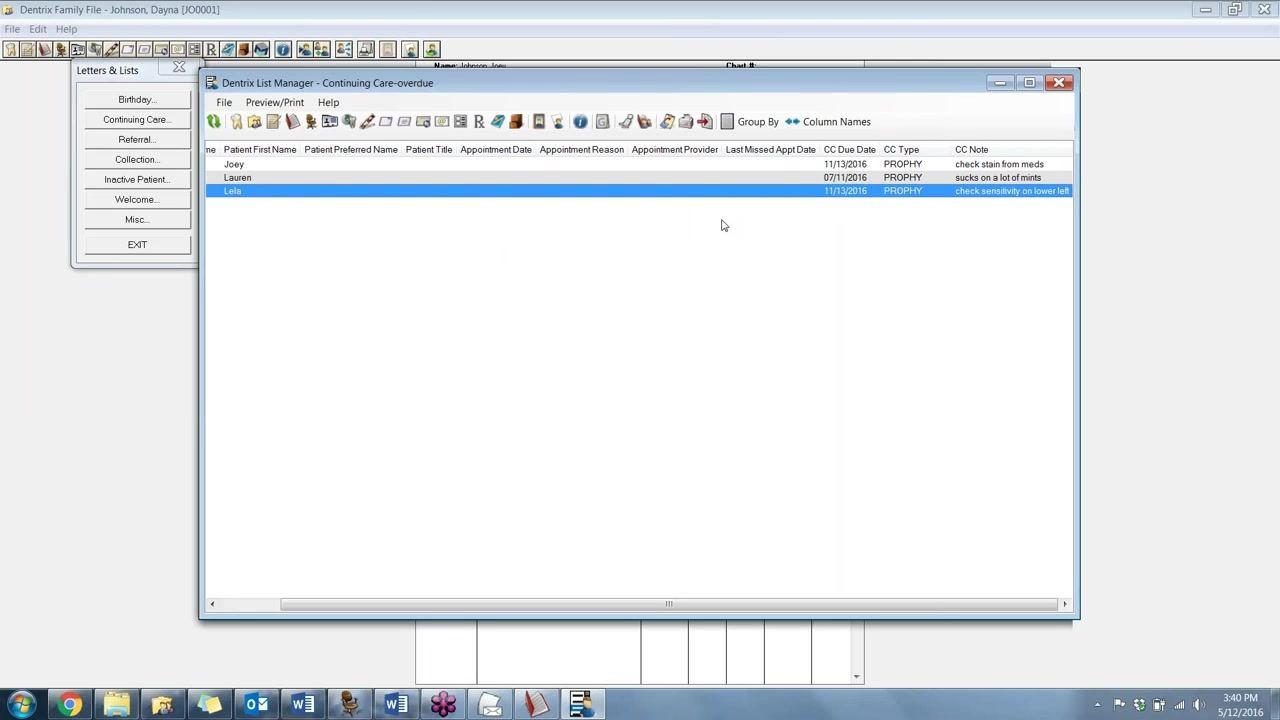Click the Windows Start button
This screenshot has width=1280, height=720.
point(22,704)
